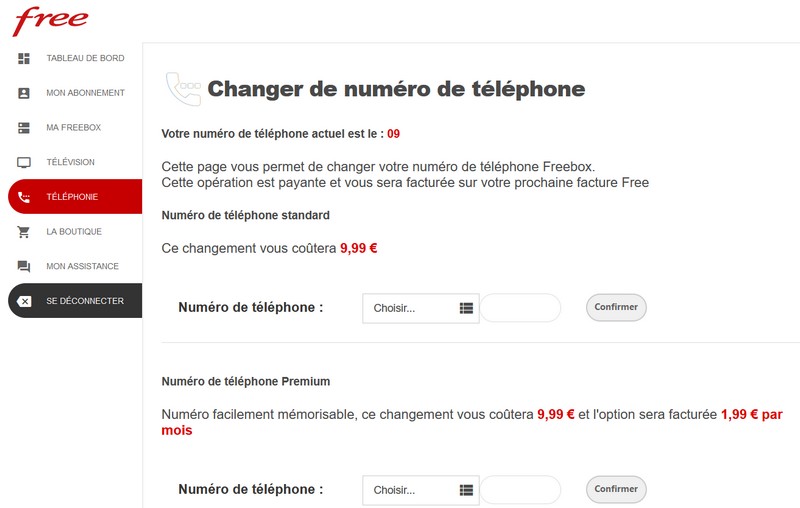This screenshot has height=508, width=800.
Task: Confirm the Premium phone number change
Action: 616,489
